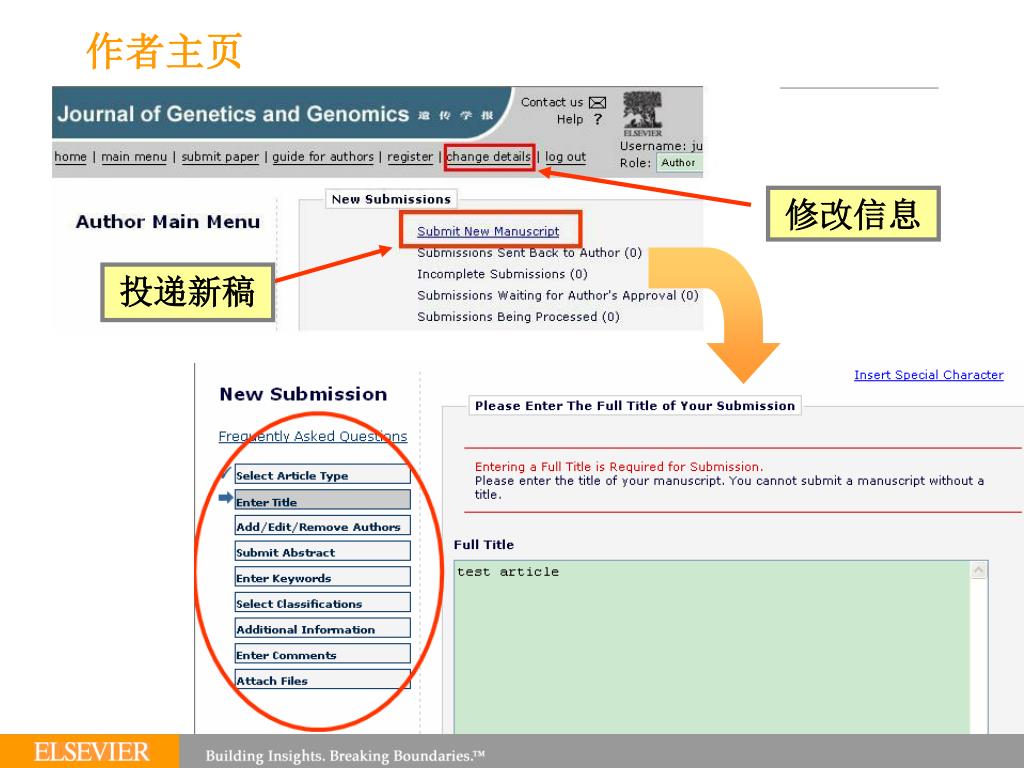Image resolution: width=1024 pixels, height=768 pixels.
Task: Open submit paper navigation link
Action: [x=220, y=157]
